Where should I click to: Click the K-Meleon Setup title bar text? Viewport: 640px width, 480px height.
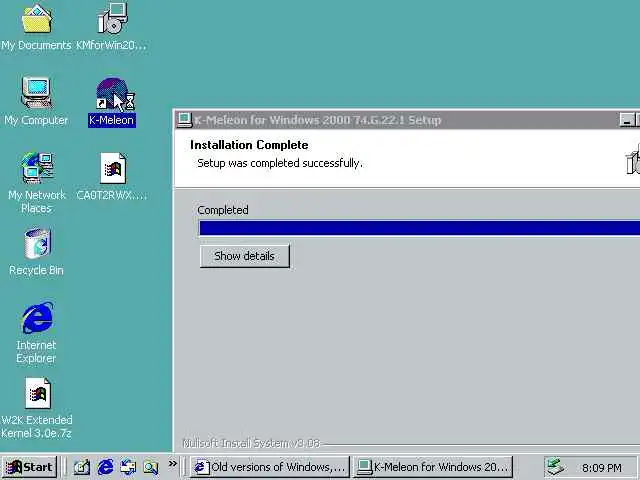[318, 120]
